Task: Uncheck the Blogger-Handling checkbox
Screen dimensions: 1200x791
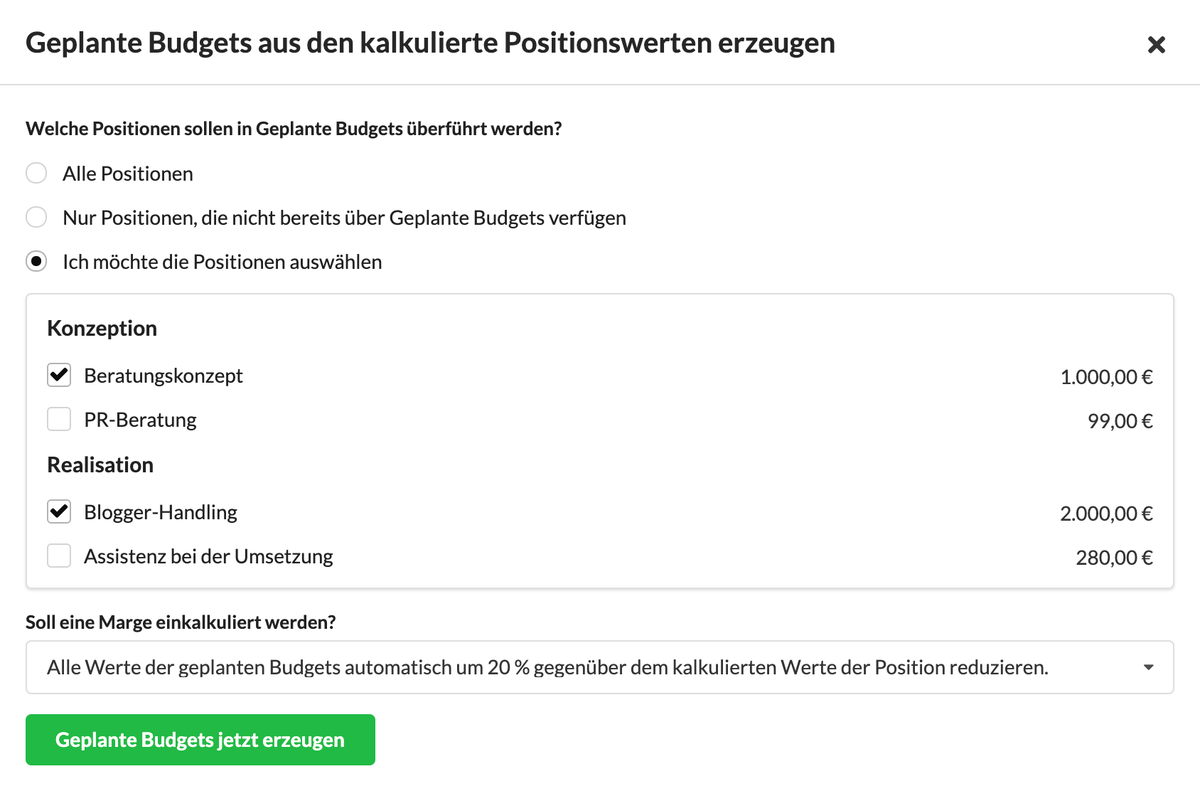Action: click(x=59, y=512)
